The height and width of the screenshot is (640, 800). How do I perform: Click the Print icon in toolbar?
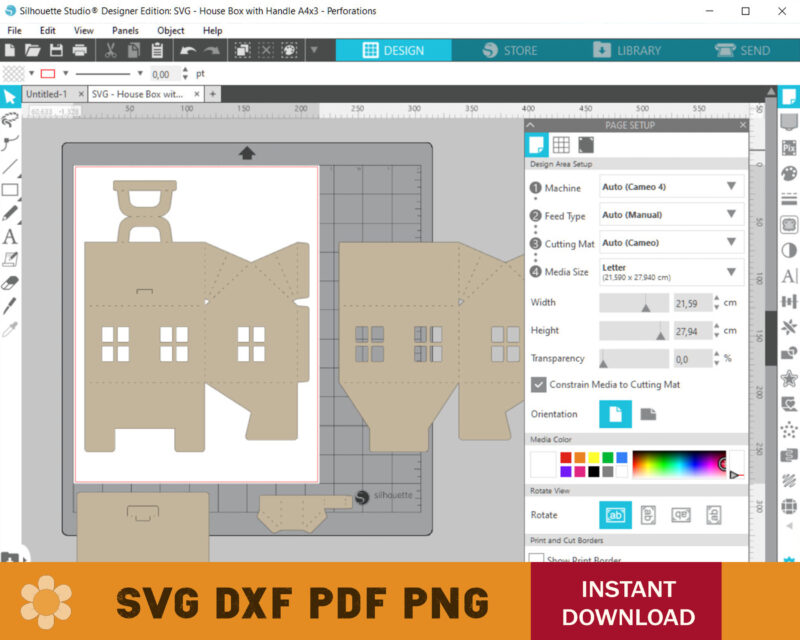tap(80, 50)
